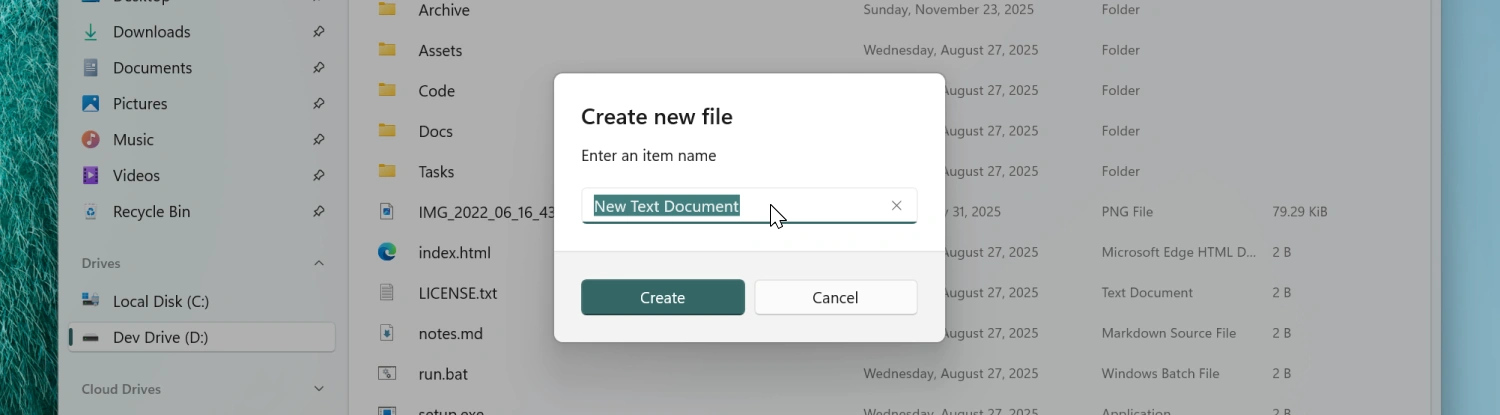Click the Recycle Bin icon
The image size is (1500, 415).
[x=91, y=212]
